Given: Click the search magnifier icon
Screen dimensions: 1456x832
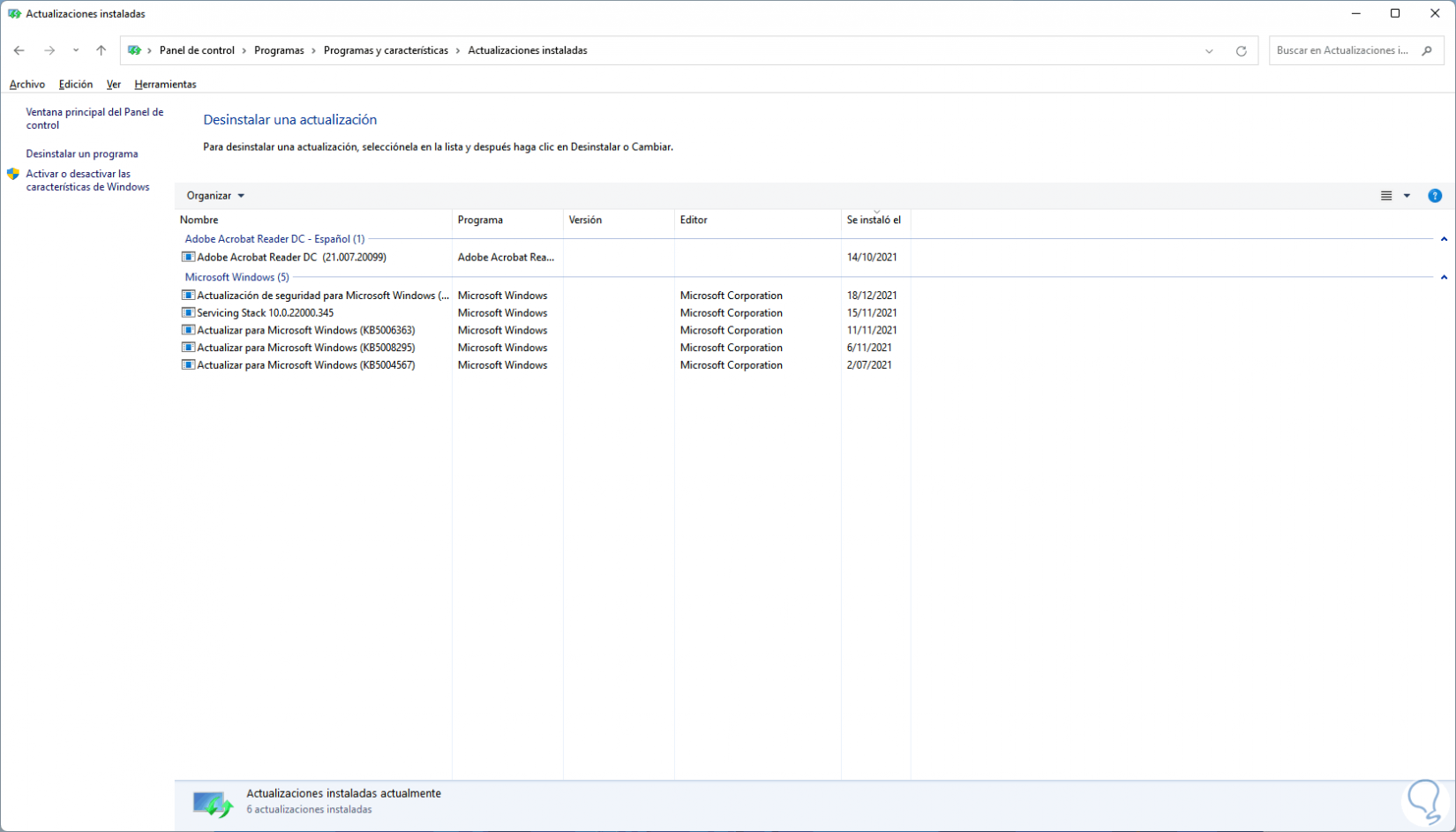Looking at the screenshot, I should pos(1427,50).
